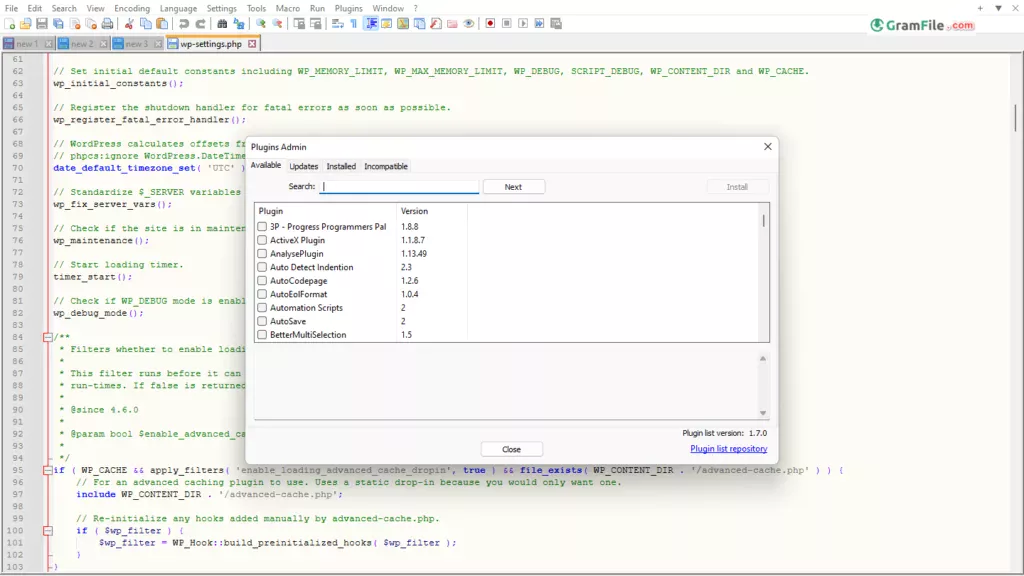Click the plugin Search input field
The height and width of the screenshot is (576, 1024).
click(399, 187)
